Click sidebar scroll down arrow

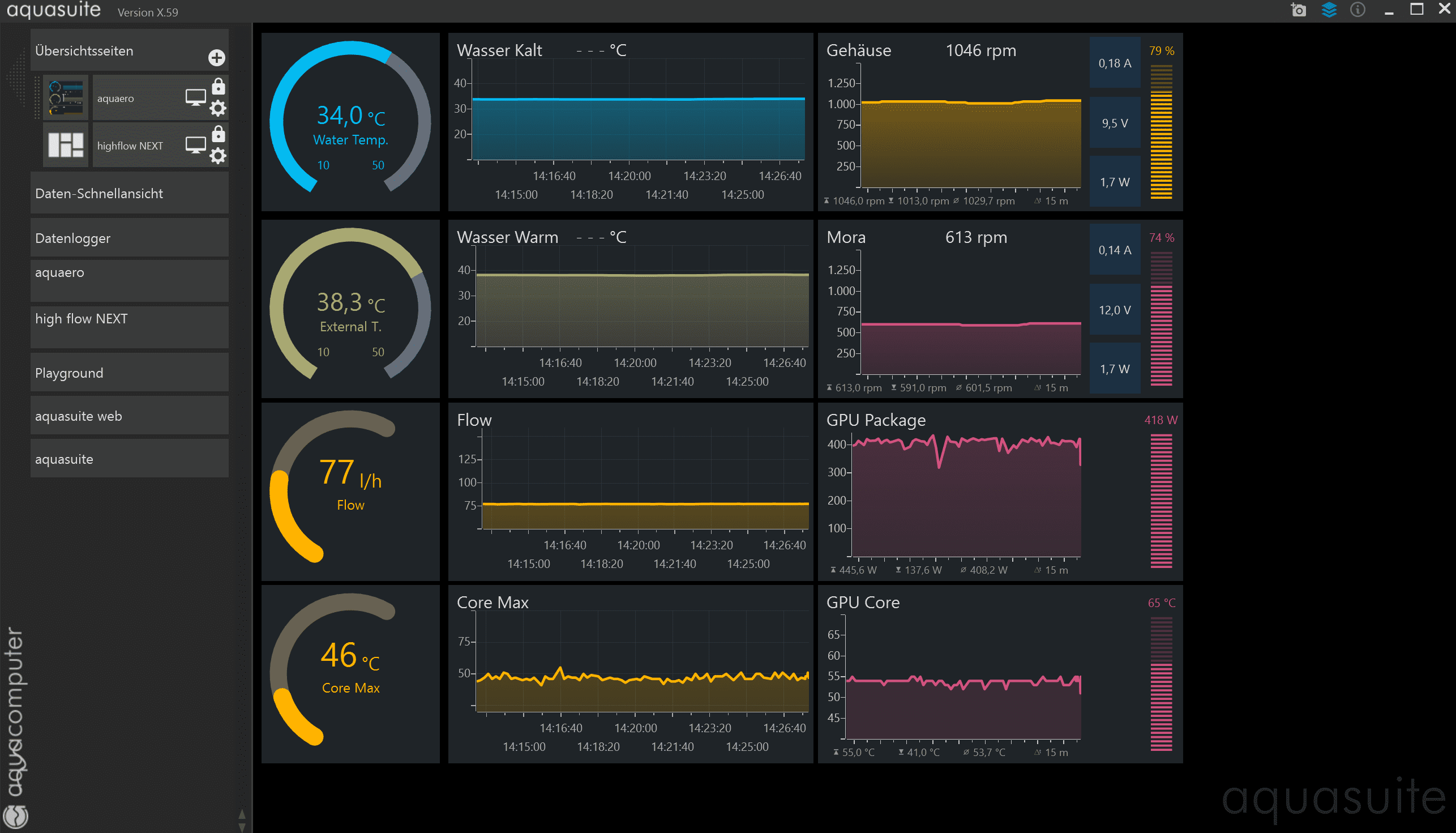(x=242, y=827)
